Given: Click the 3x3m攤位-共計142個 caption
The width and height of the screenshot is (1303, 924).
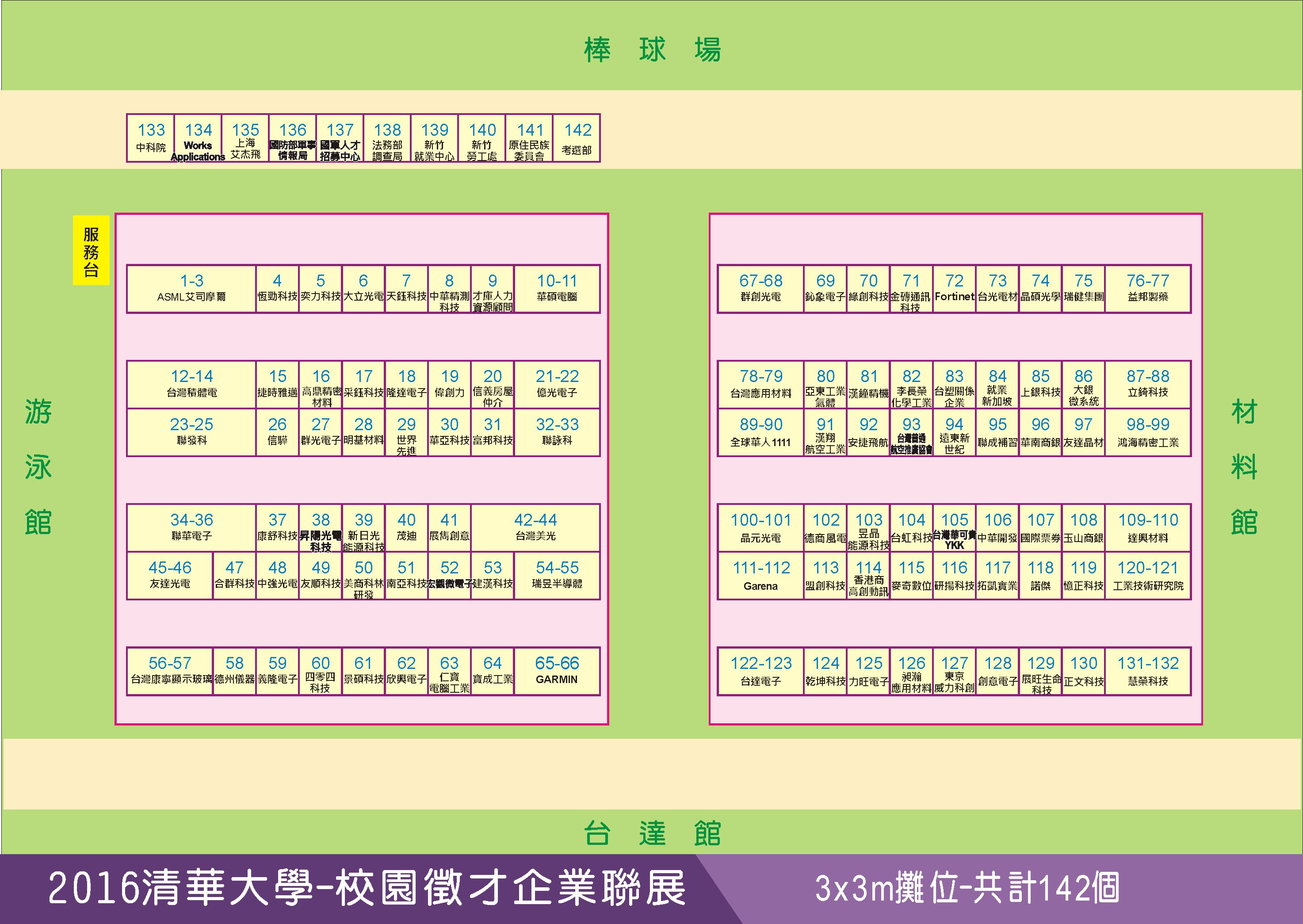Looking at the screenshot, I should tap(967, 888).
